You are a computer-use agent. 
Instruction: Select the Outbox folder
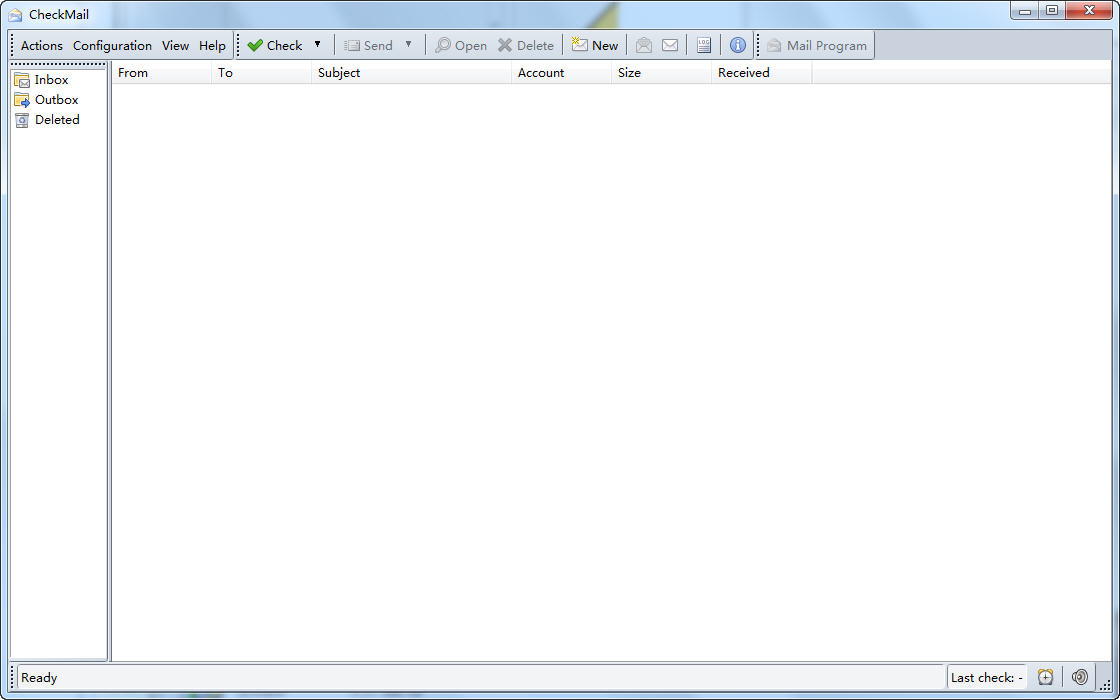(46, 100)
